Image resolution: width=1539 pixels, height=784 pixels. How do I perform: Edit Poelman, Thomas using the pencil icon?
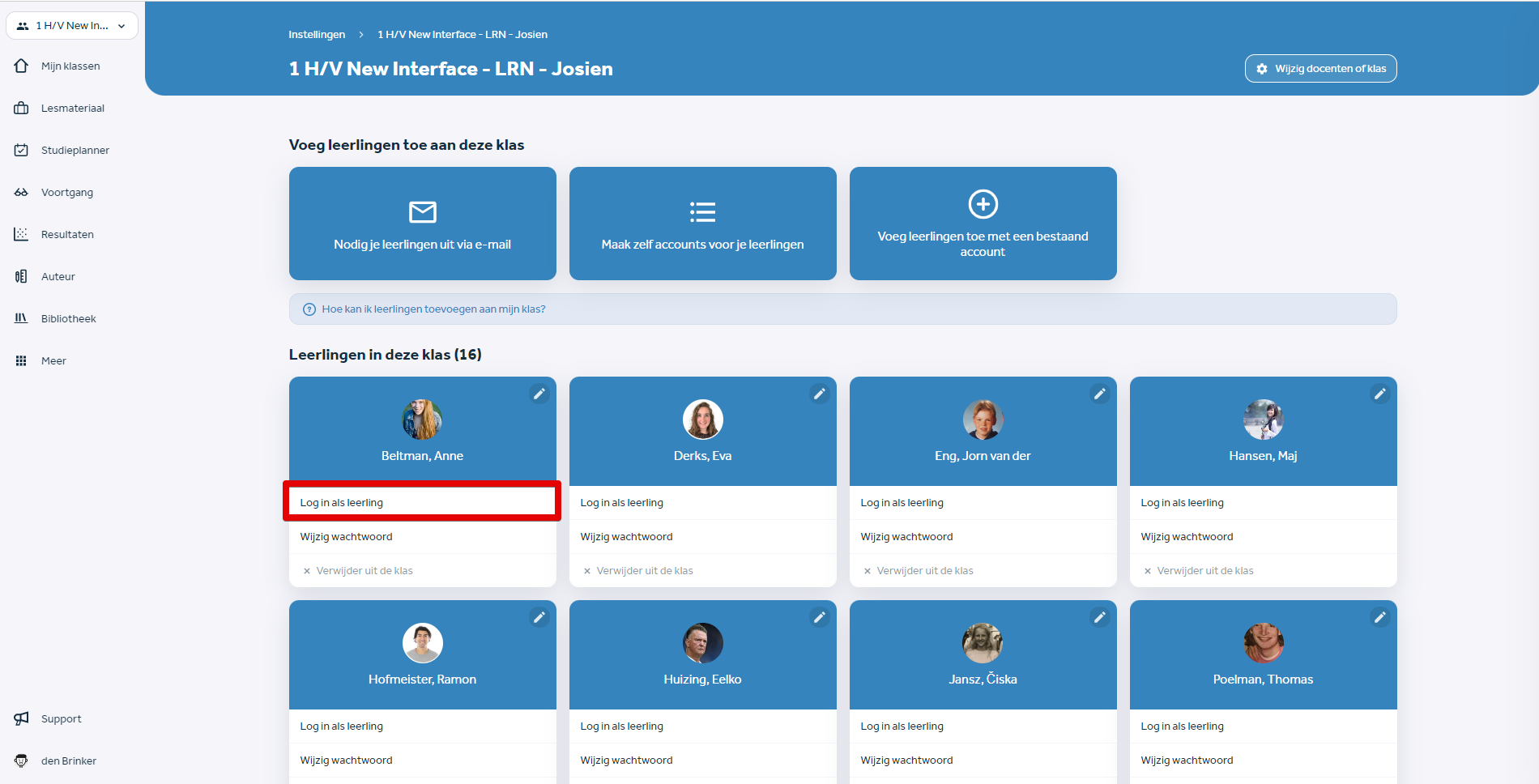tap(1380, 617)
